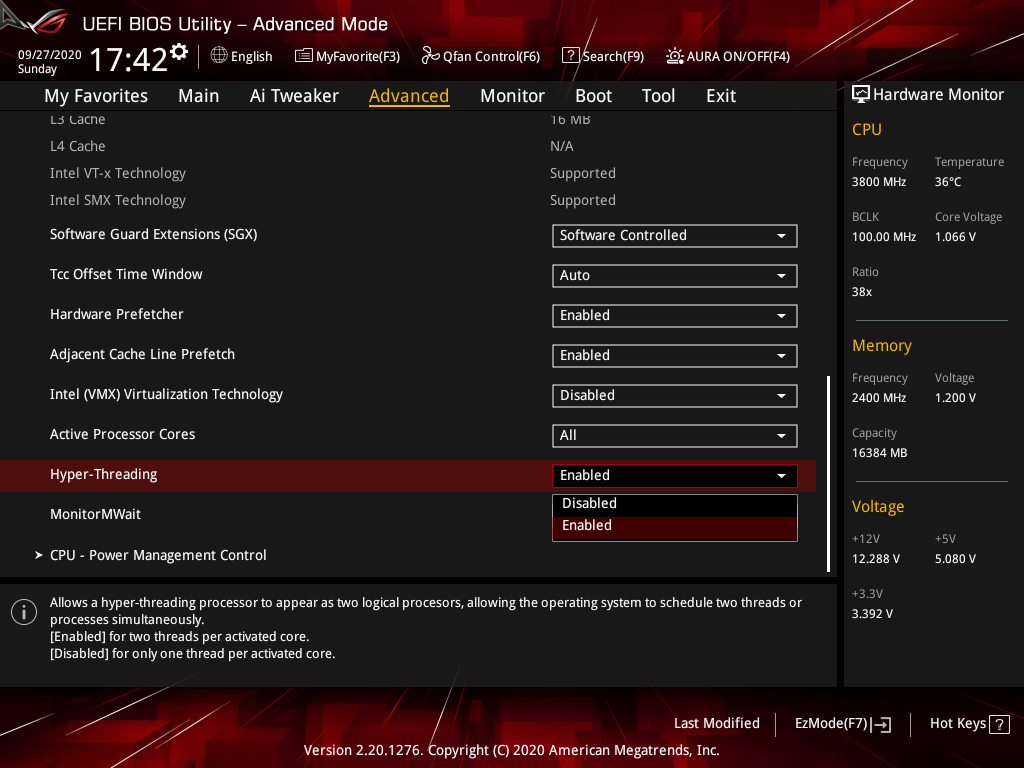Click the info icon beside the help description
This screenshot has height=768, width=1024.
click(x=24, y=612)
